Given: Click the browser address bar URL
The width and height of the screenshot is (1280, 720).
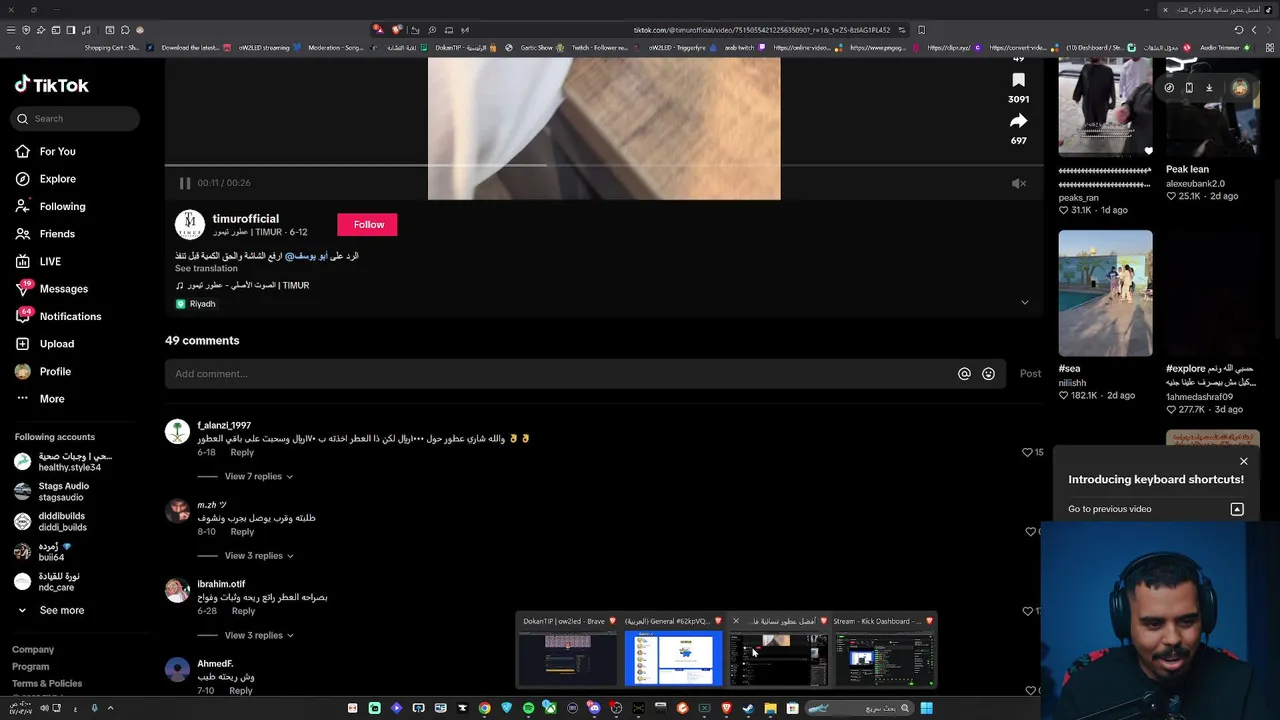Looking at the screenshot, I should [761, 30].
